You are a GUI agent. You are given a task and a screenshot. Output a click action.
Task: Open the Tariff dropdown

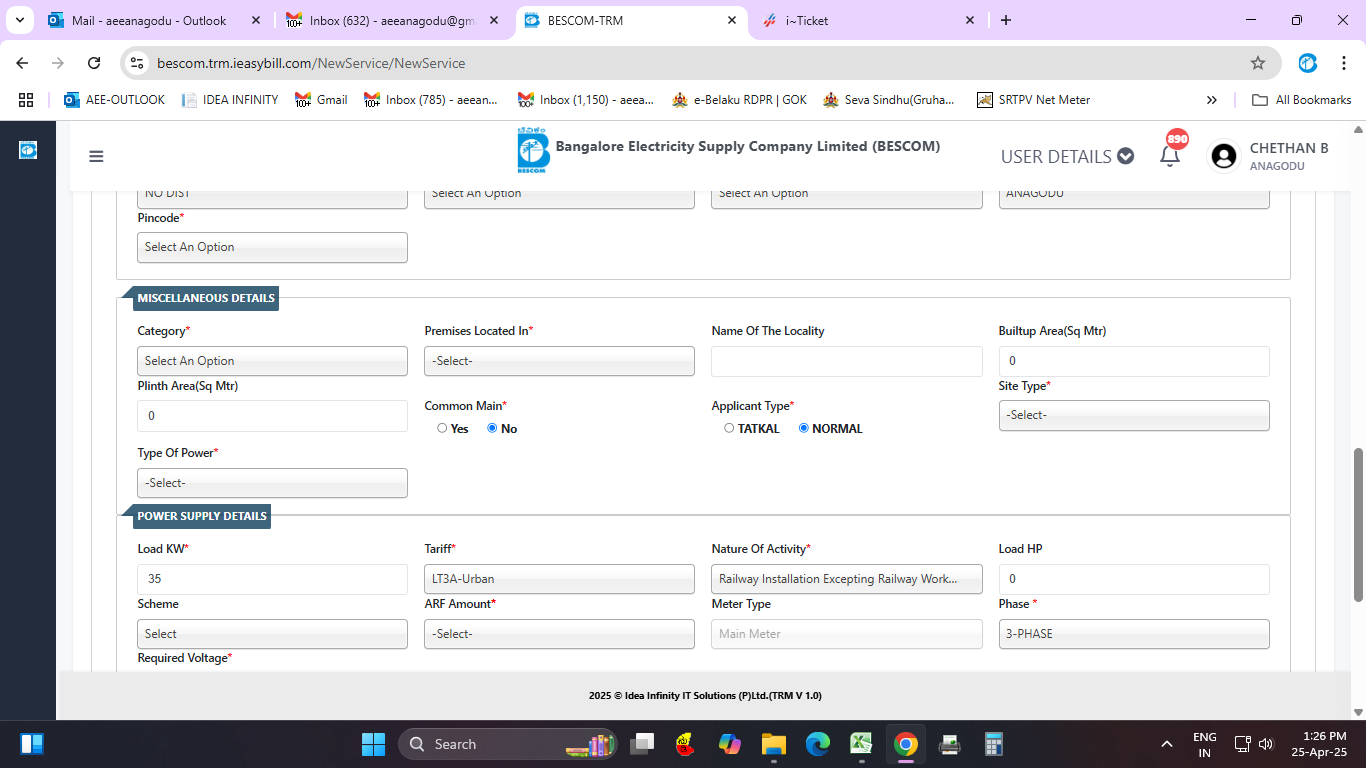pos(559,579)
